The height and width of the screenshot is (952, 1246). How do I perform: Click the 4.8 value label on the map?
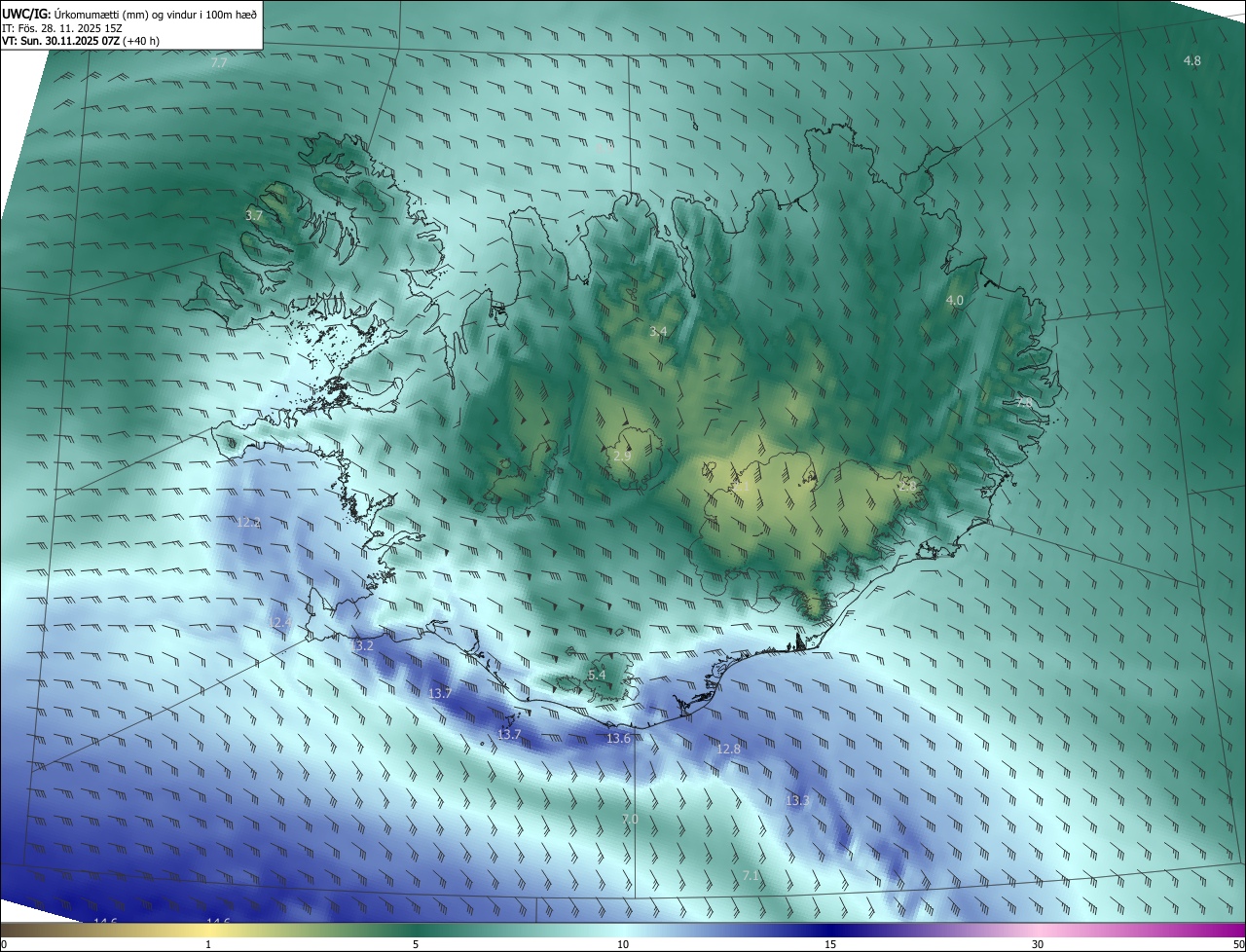(1191, 60)
